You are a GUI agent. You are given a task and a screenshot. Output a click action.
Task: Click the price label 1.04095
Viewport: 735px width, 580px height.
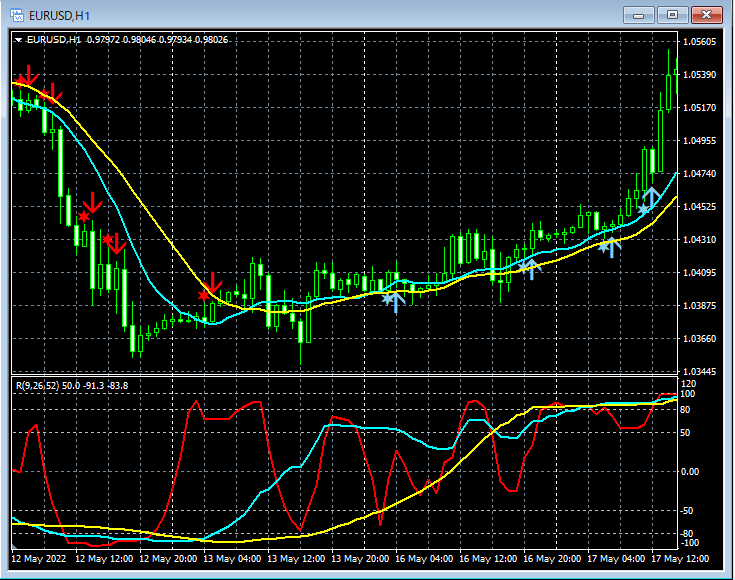click(x=699, y=272)
